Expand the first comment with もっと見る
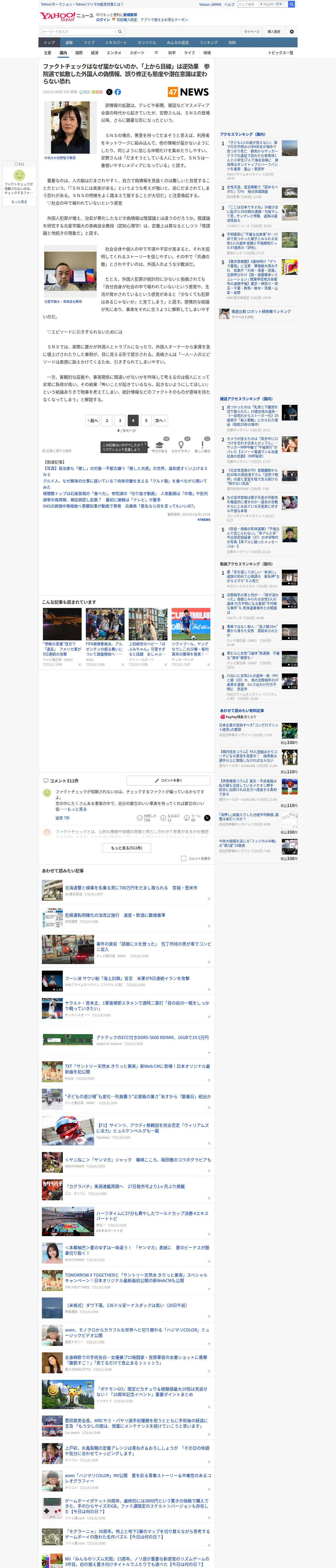 point(77,809)
